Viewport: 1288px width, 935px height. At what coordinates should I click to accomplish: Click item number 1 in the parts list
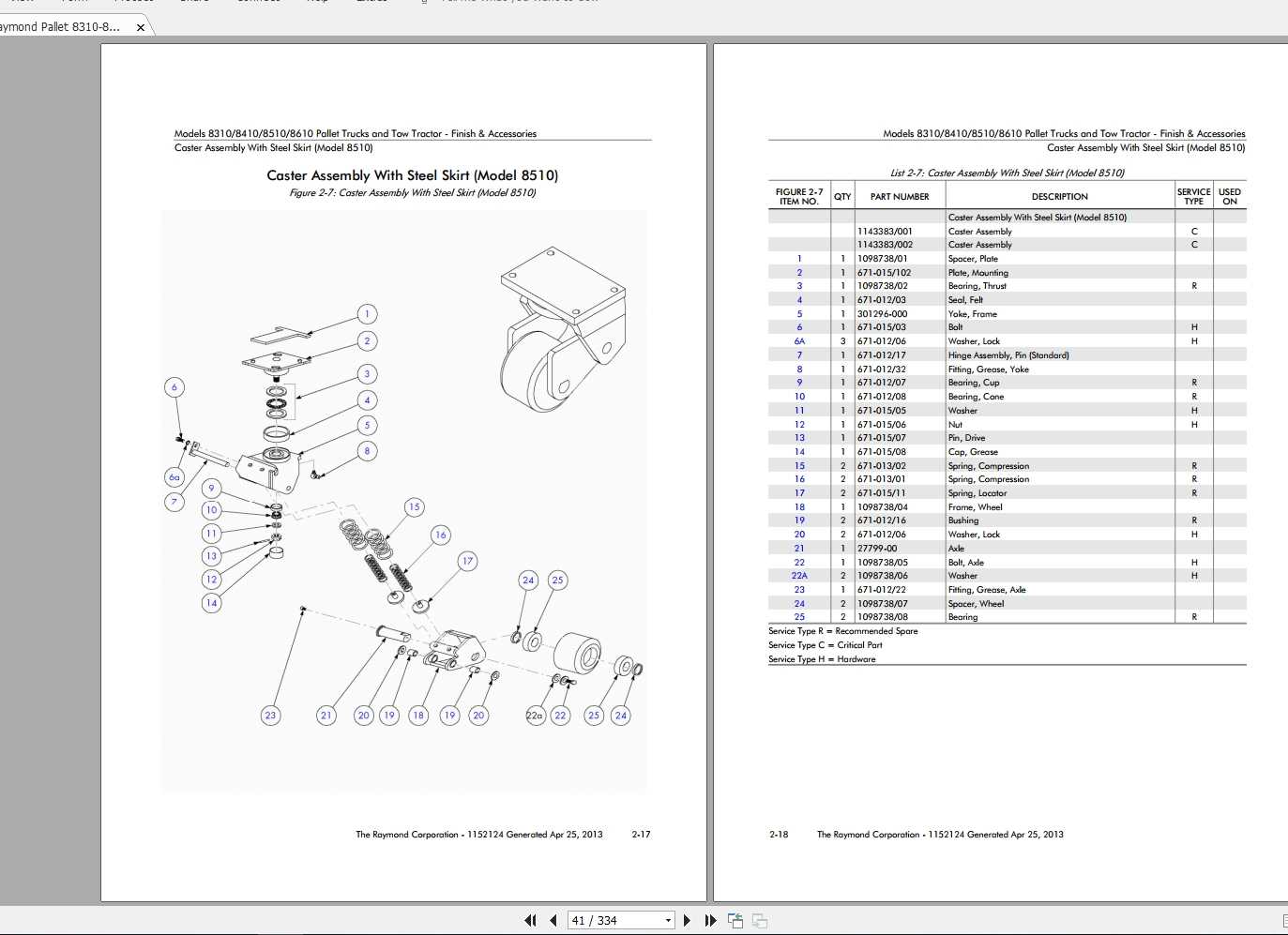[799, 259]
